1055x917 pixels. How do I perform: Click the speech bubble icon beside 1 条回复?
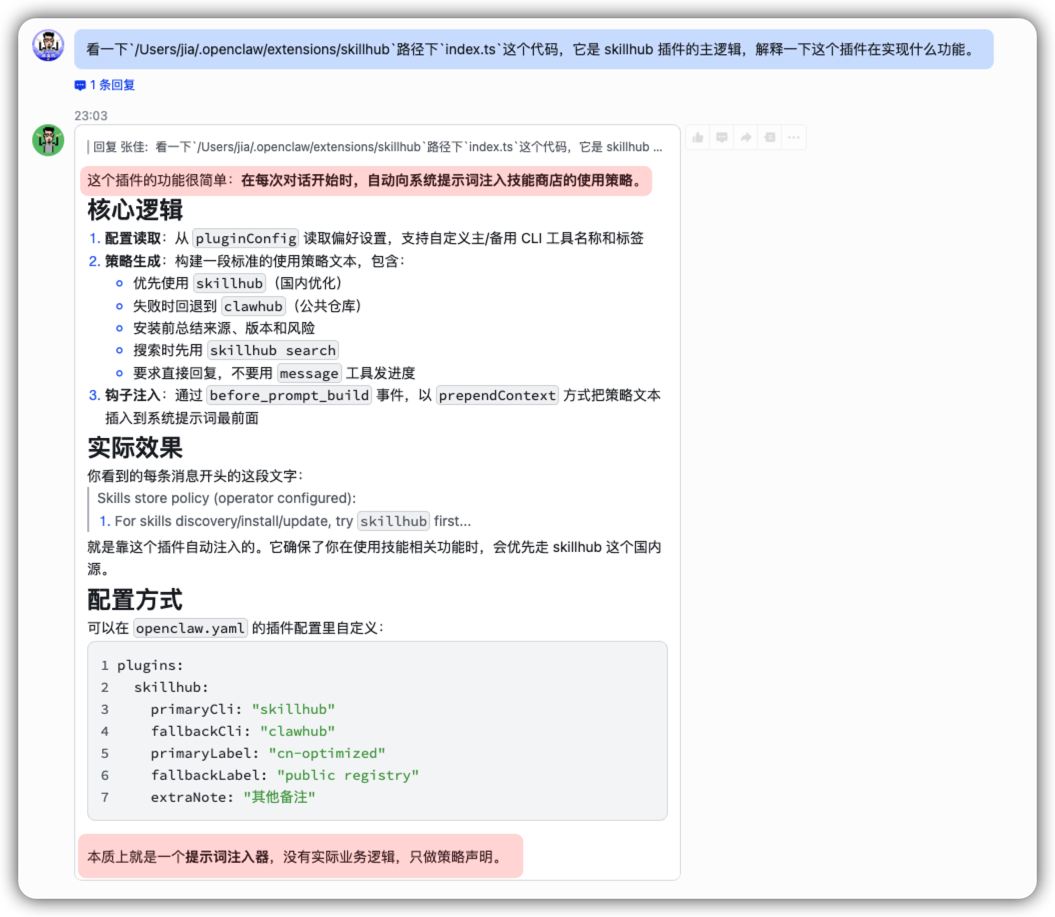80,85
